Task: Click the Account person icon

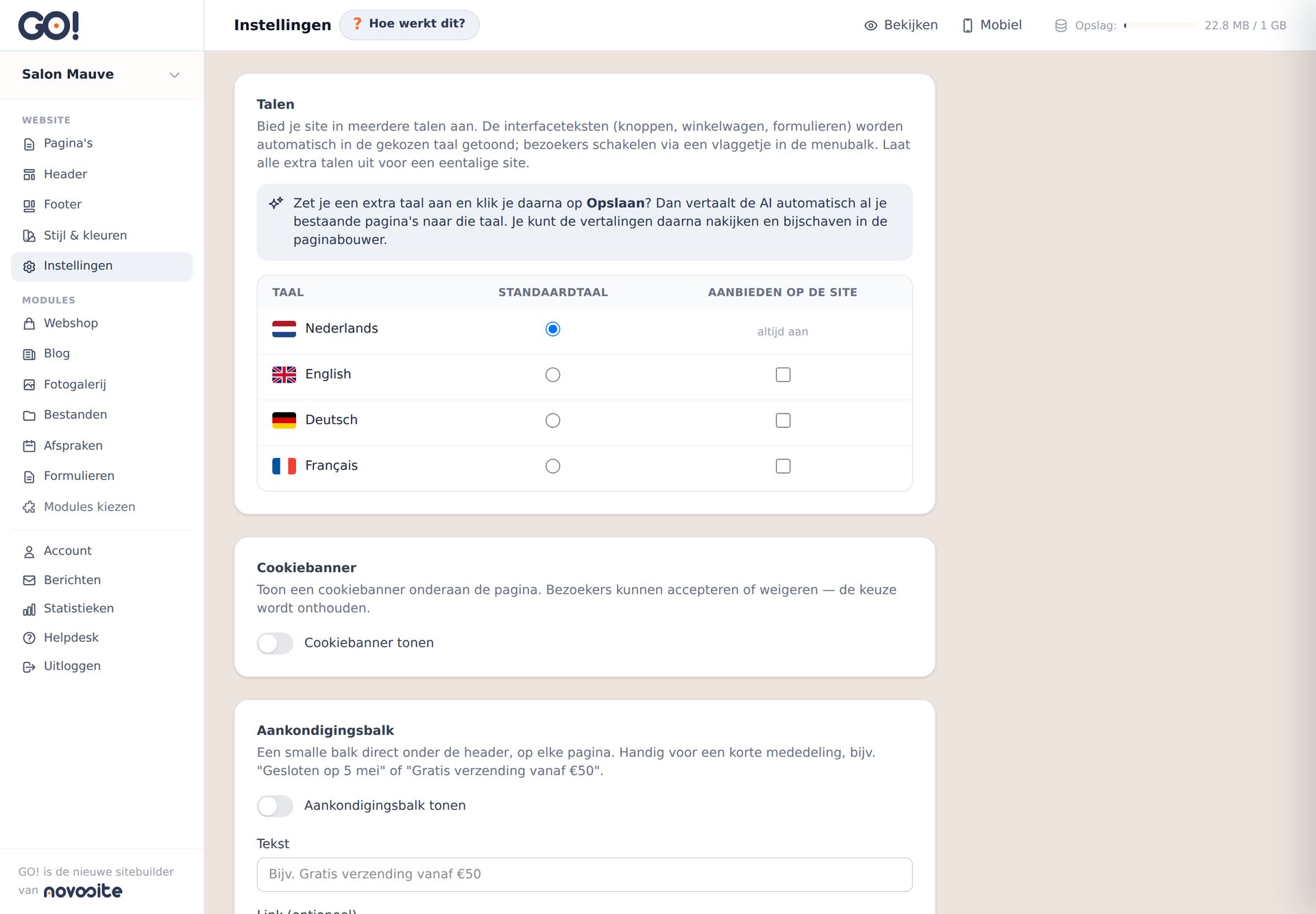Action: pos(29,552)
